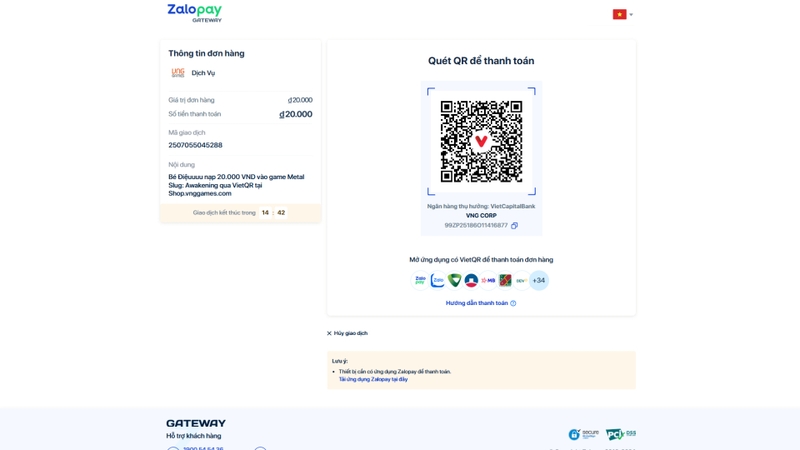Select transaction code 2507055045288
This screenshot has width=800, height=450.
pyautogui.click(x=195, y=145)
